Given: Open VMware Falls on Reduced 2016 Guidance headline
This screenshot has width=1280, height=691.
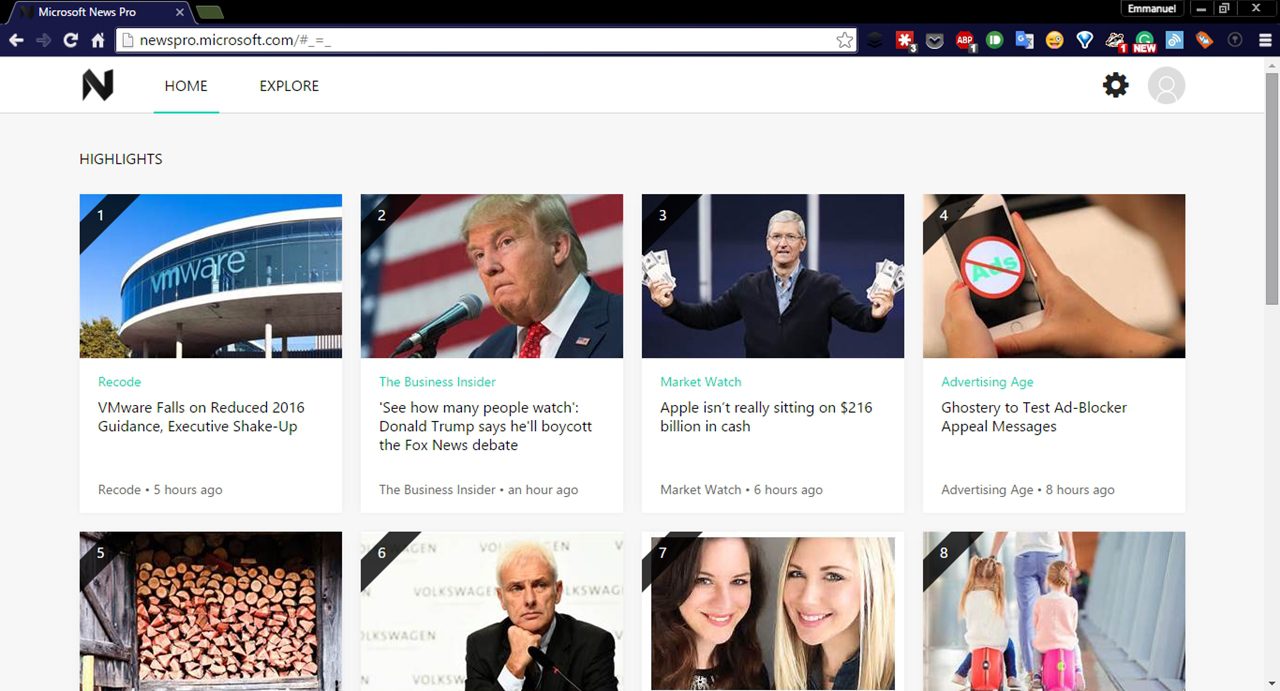Looking at the screenshot, I should 201,417.
